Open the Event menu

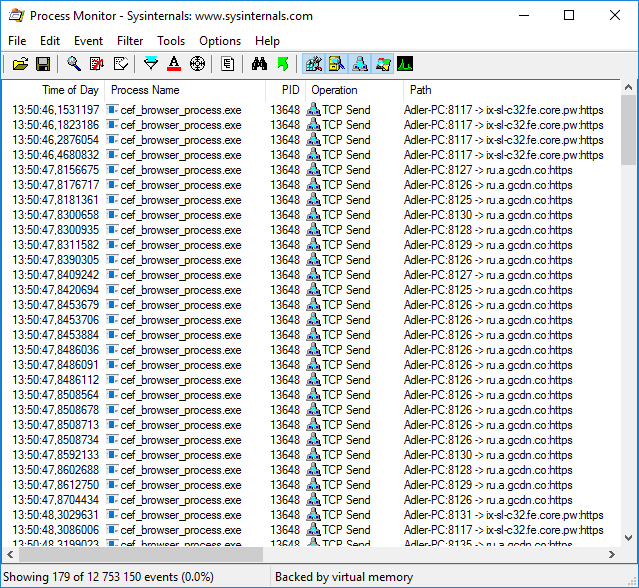(88, 41)
